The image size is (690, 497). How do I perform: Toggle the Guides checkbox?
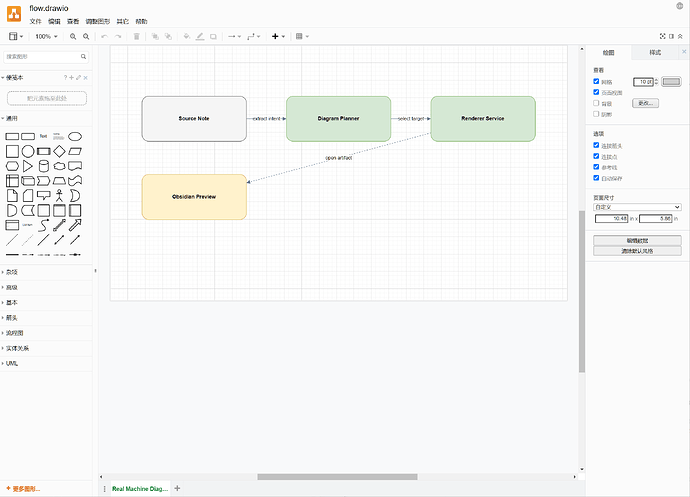pos(596,167)
